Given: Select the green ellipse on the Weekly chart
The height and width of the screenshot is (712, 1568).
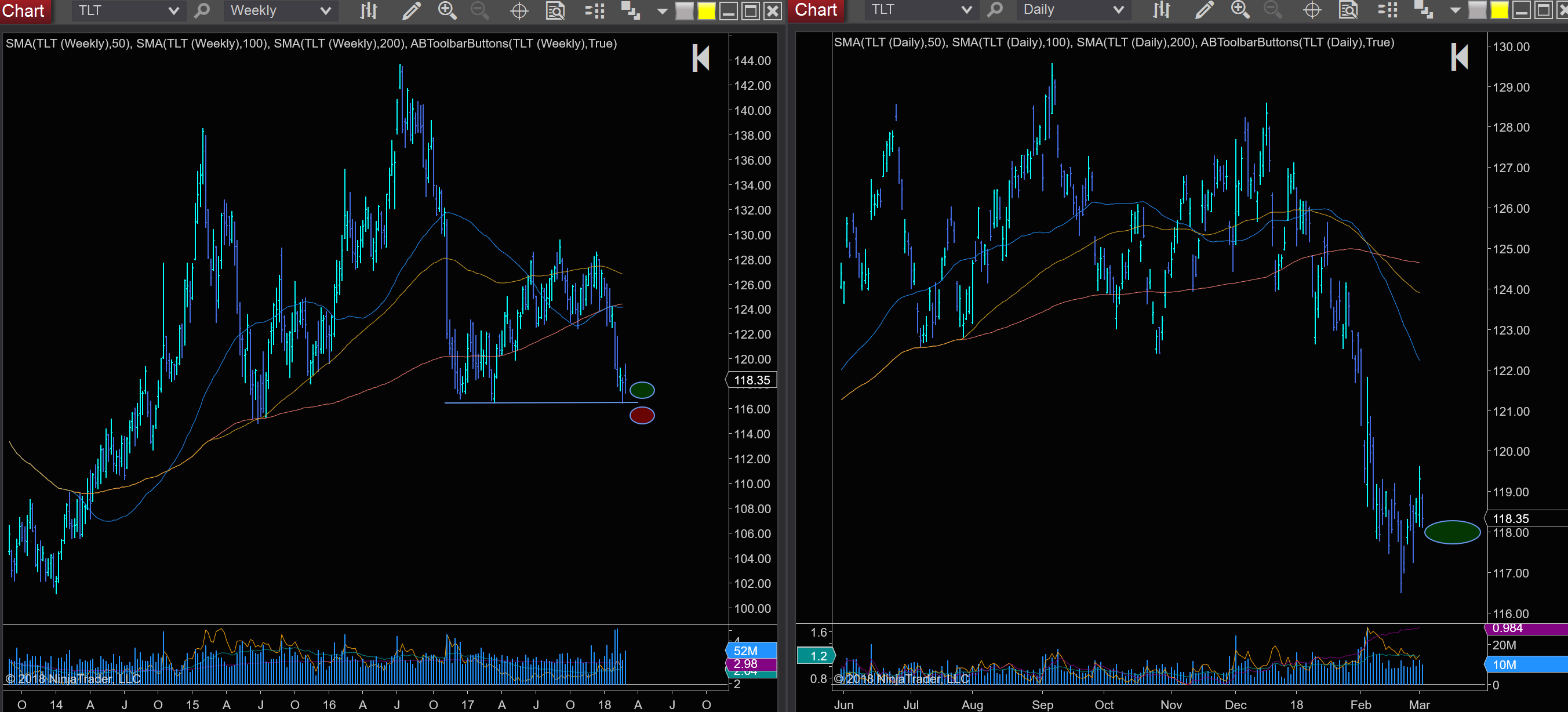Looking at the screenshot, I should [642, 390].
